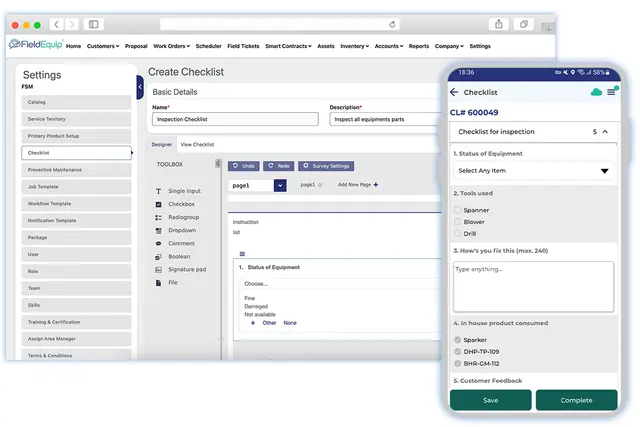This screenshot has height=427, width=640.
Task: Select the Single Input toolbox item
Action: (x=179, y=191)
